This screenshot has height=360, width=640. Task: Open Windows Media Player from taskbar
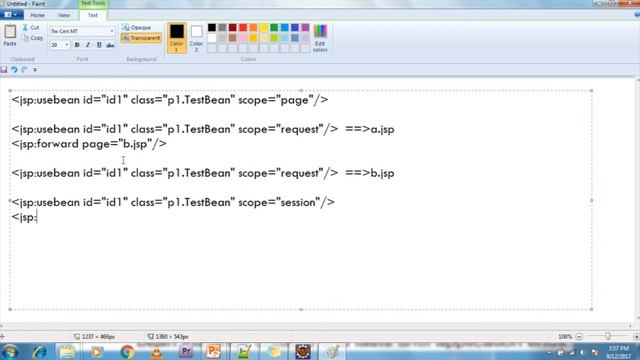click(x=97, y=351)
